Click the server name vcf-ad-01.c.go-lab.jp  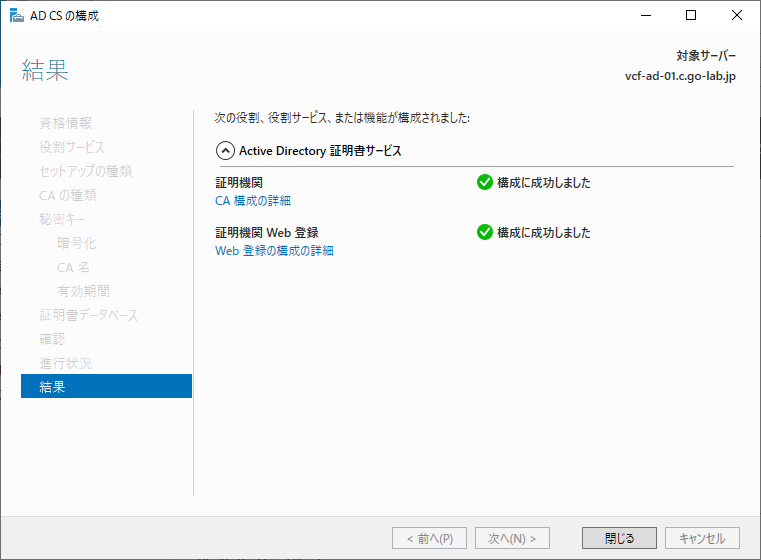(x=680, y=76)
